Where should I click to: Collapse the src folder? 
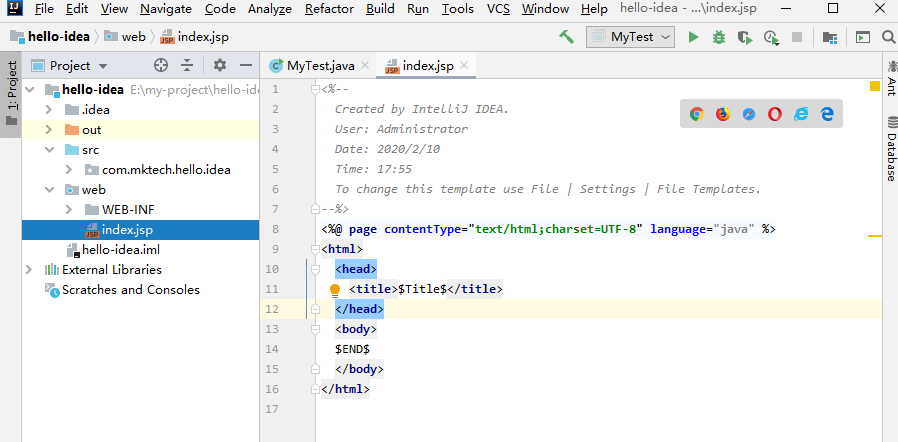[49, 150]
